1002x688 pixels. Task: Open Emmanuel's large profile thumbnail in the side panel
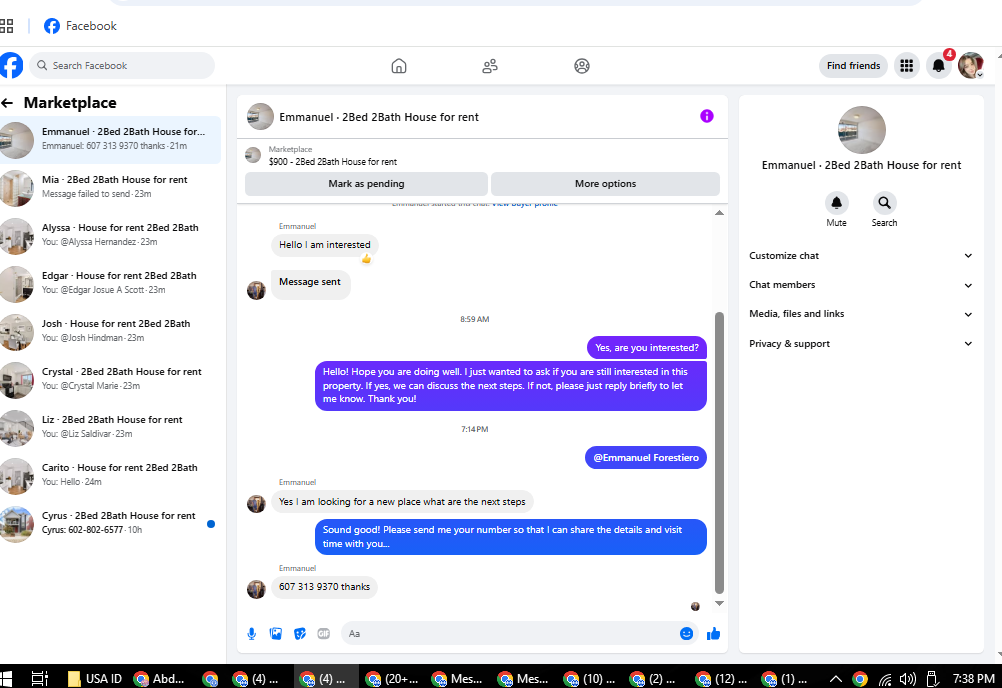[x=861, y=130]
